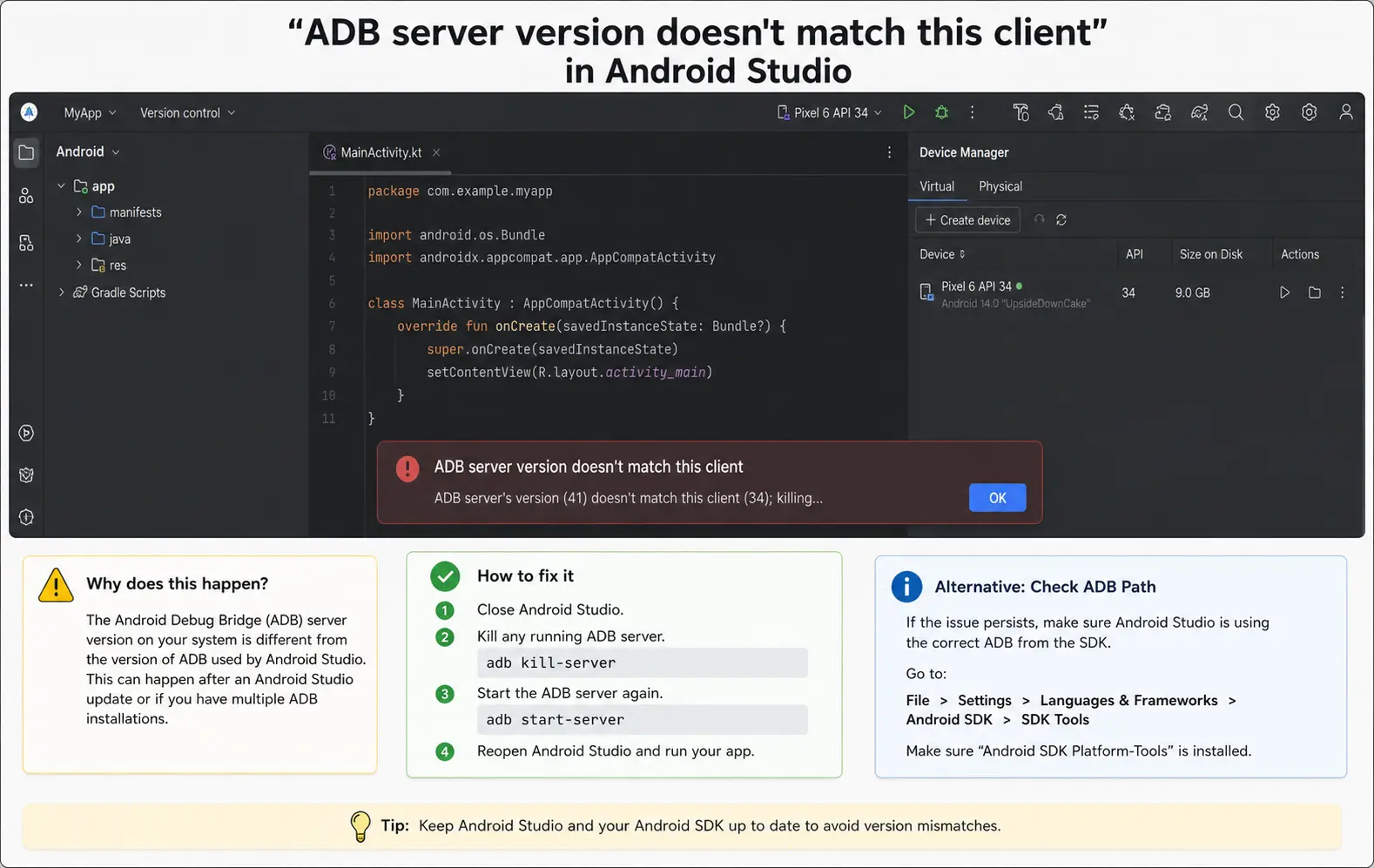The height and width of the screenshot is (868, 1374).
Task: Open the Version control dropdown
Action: (187, 113)
